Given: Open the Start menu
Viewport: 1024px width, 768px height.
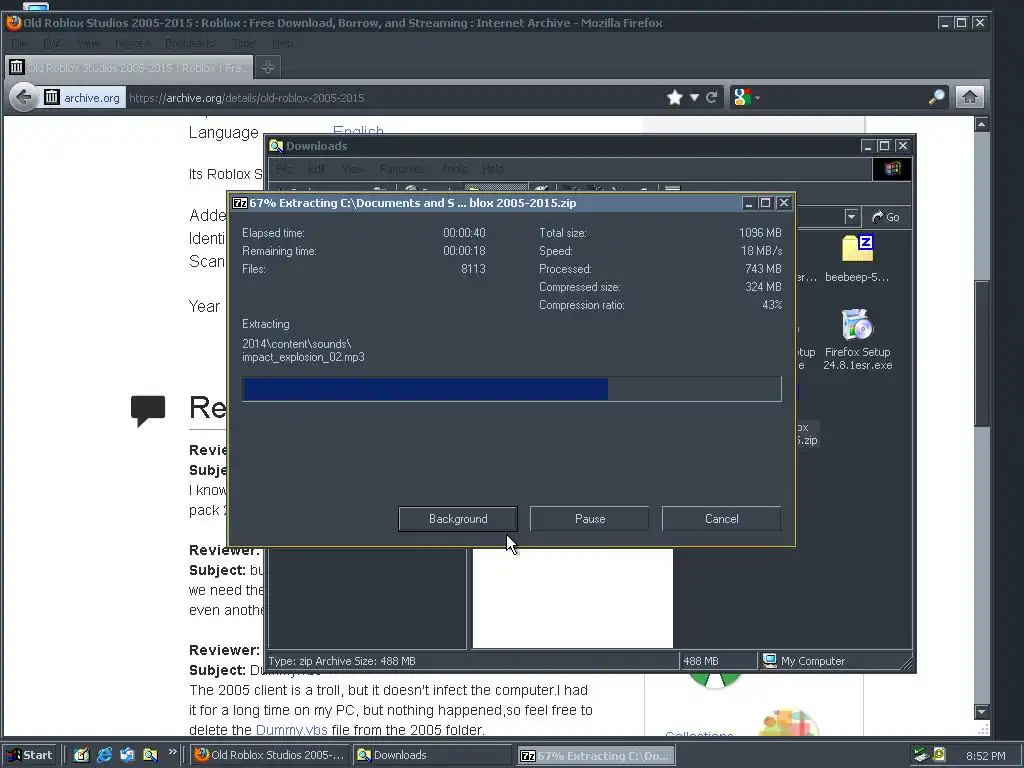Looking at the screenshot, I should pyautogui.click(x=29, y=755).
